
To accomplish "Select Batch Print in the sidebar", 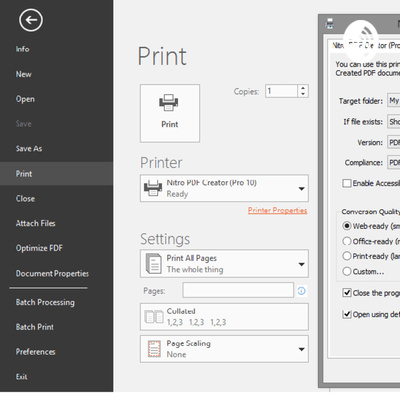I will click(34, 327).
